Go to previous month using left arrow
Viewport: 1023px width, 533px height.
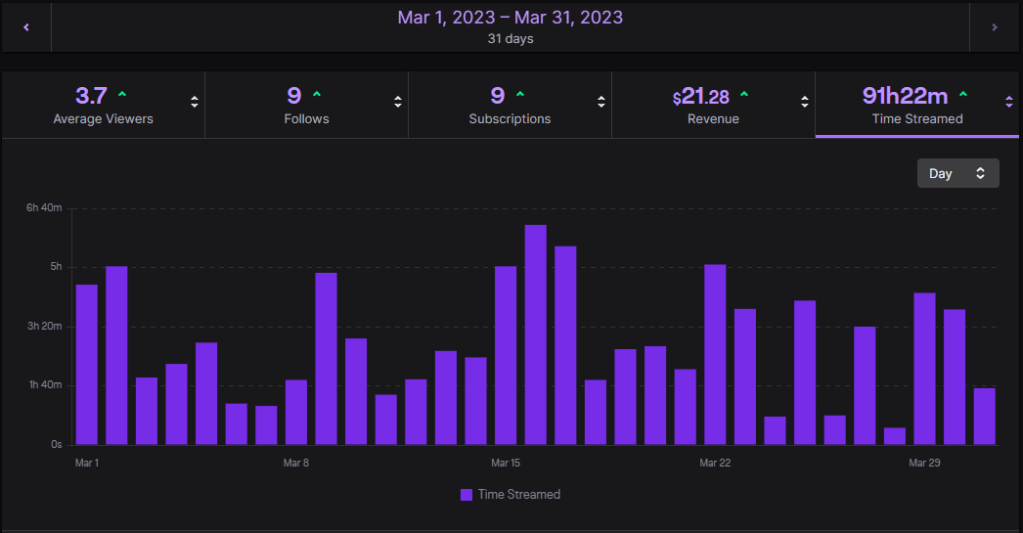coord(26,27)
